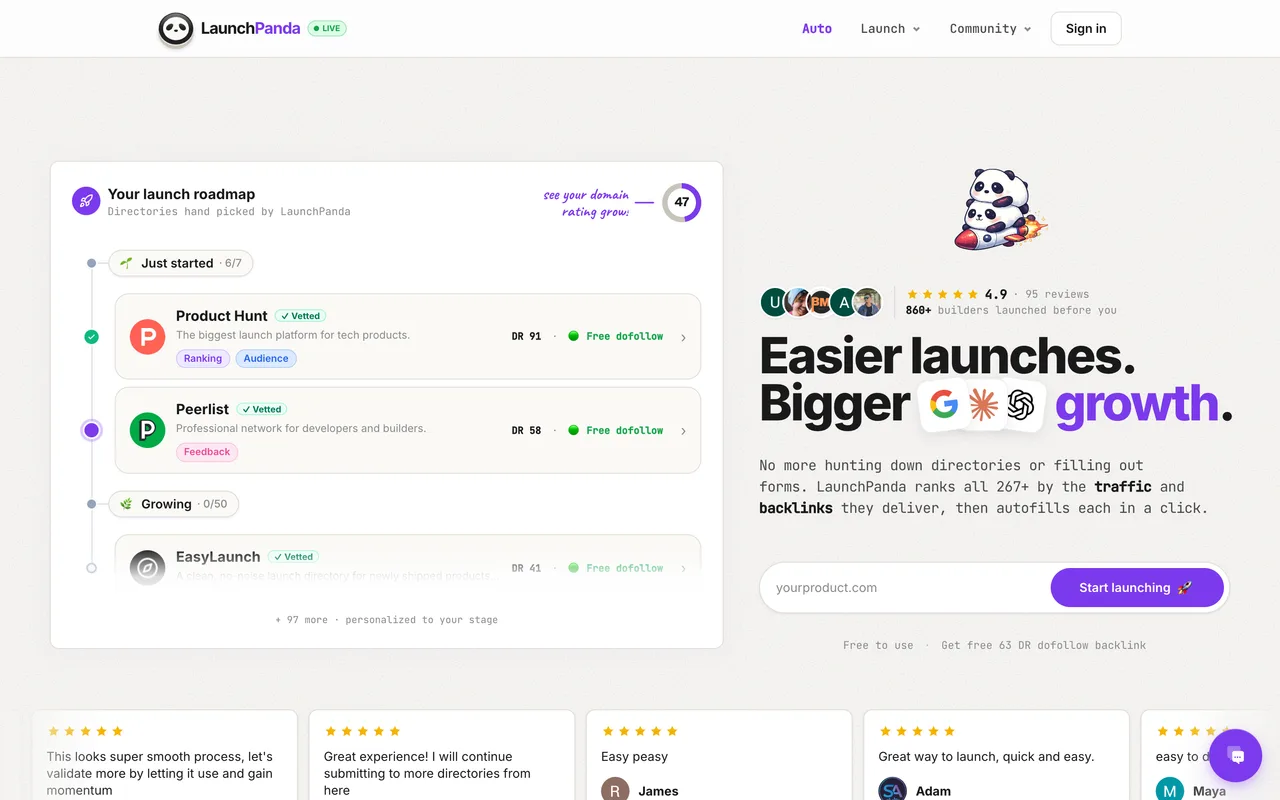This screenshot has width=1280, height=800.
Task: Click the sprout icon beside Just started
Action: click(126, 263)
